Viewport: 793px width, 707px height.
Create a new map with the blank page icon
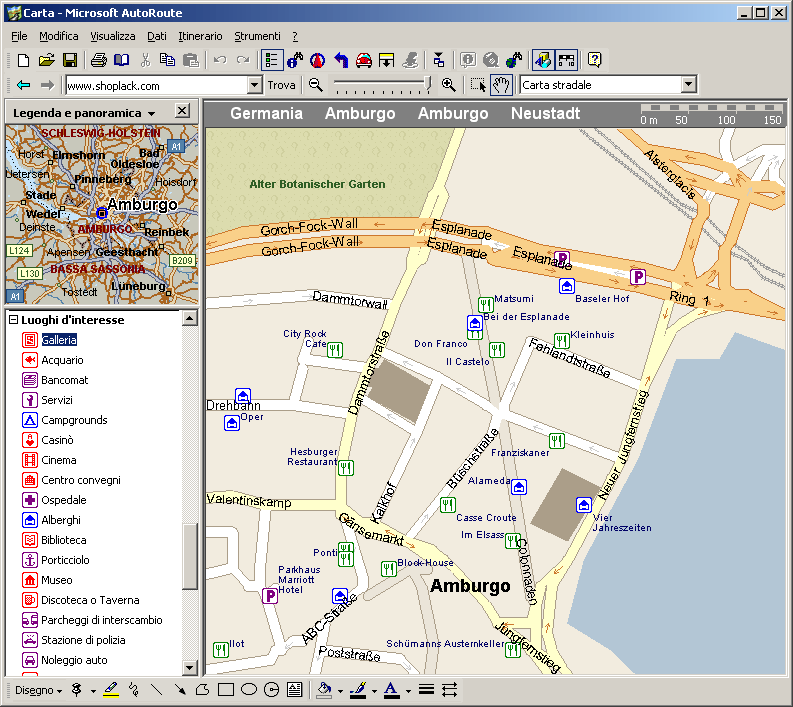[x=23, y=60]
